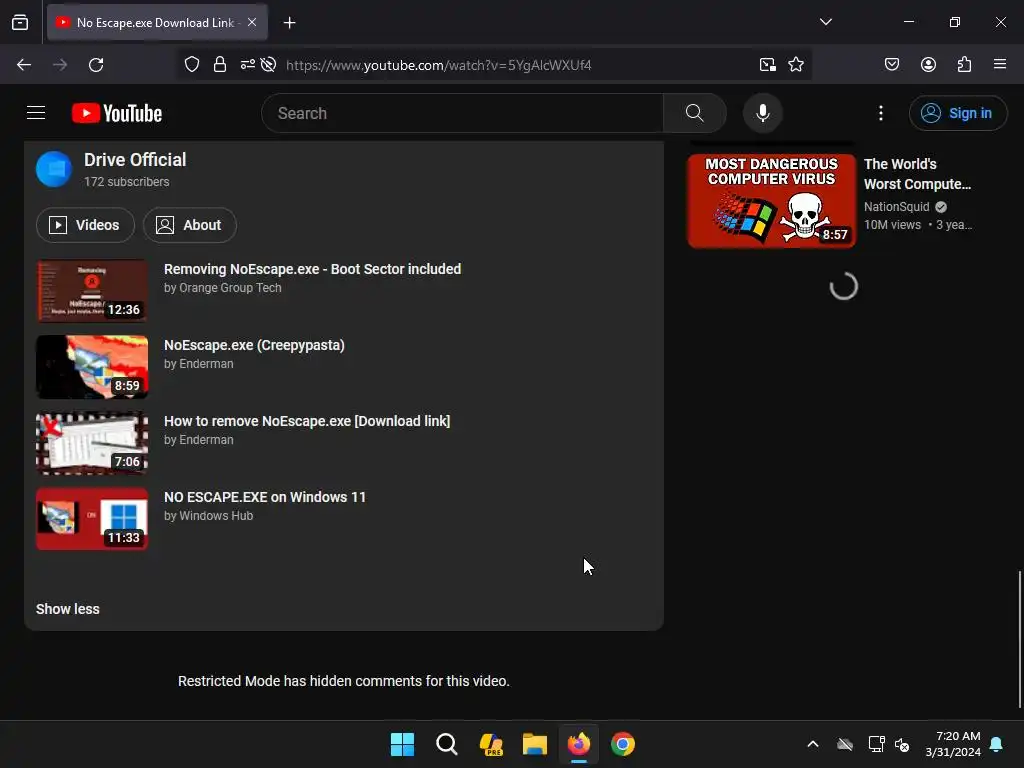Open the Windows Start menu
This screenshot has width=1024, height=768.
coord(402,744)
